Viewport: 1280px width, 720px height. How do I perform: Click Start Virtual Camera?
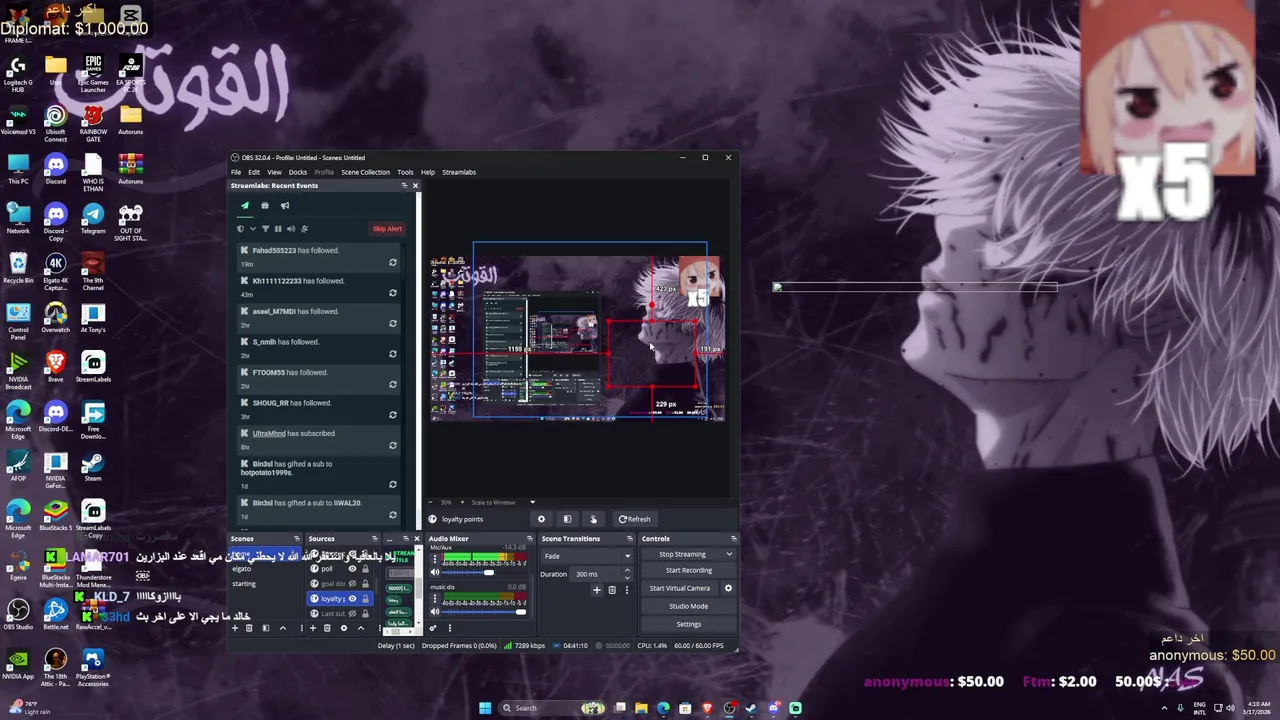tap(680, 588)
